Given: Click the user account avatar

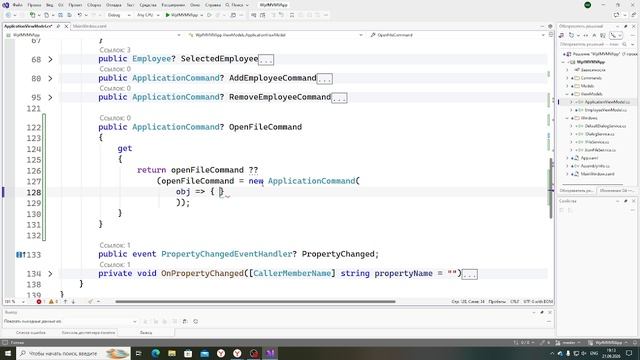Looking at the screenshot, I should pos(588,5).
